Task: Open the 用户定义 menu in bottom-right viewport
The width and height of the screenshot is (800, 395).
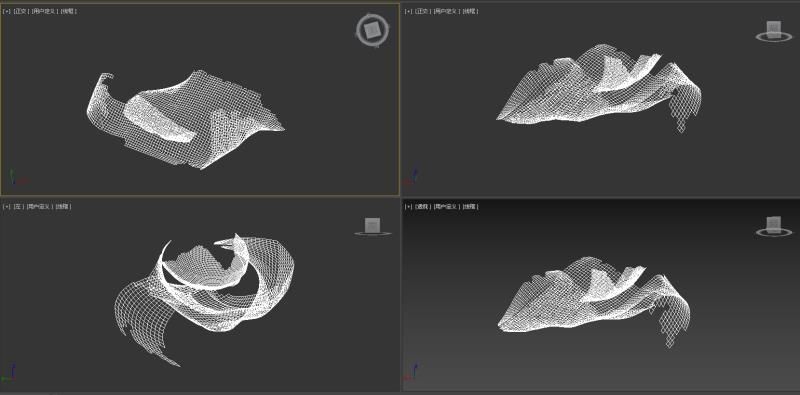Action: (x=446, y=206)
